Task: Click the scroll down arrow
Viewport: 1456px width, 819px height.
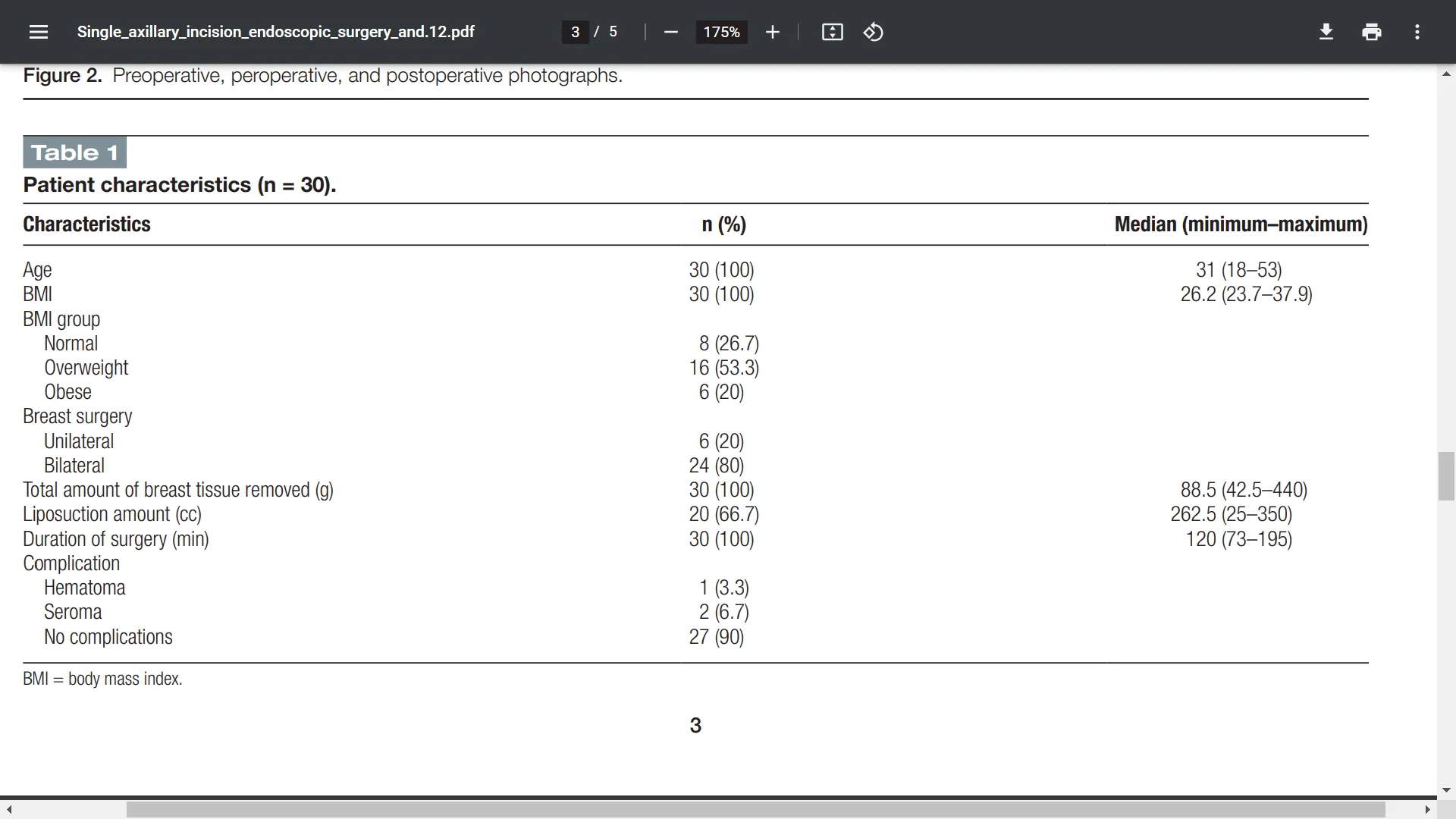Action: pyautogui.click(x=1446, y=789)
